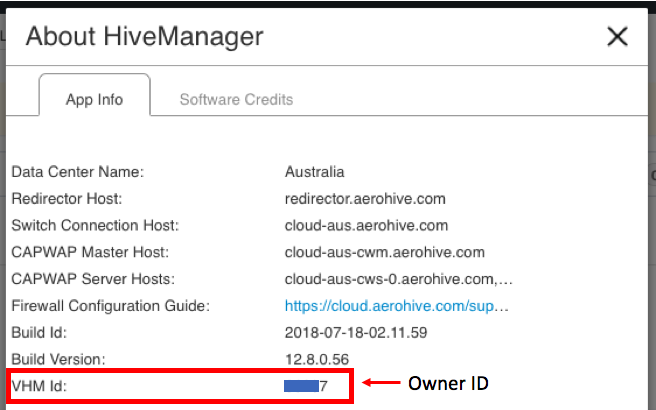Click the cloud-aus.aerohive.com switch host value
Viewport: 656px width, 410px height.
366,225
